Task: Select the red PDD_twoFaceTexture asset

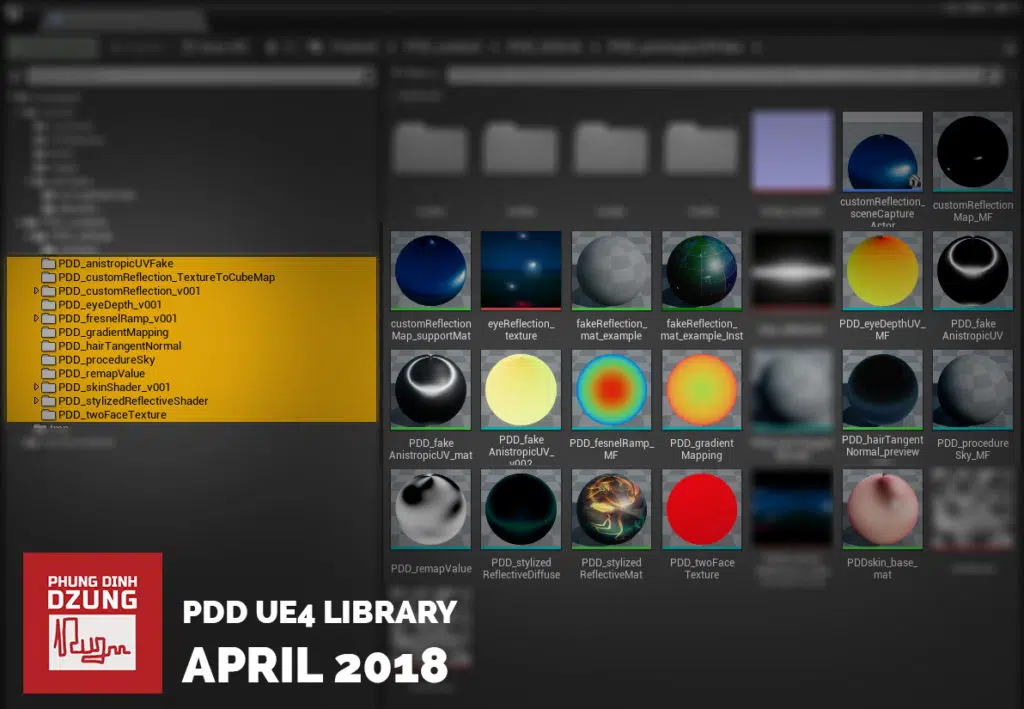Action: tap(701, 509)
